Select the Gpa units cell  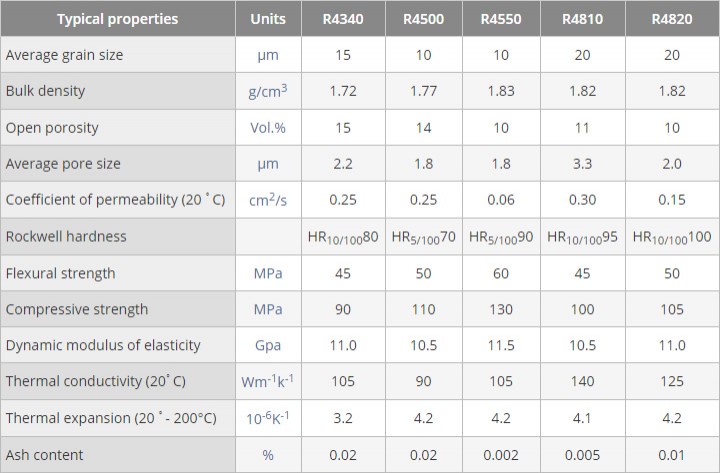click(x=268, y=345)
